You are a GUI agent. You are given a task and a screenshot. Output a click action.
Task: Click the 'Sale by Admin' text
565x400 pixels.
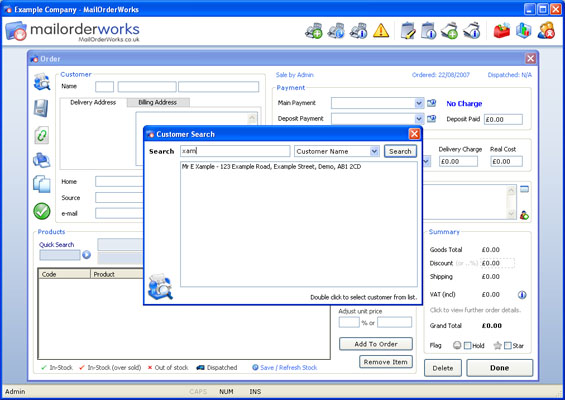coord(295,75)
